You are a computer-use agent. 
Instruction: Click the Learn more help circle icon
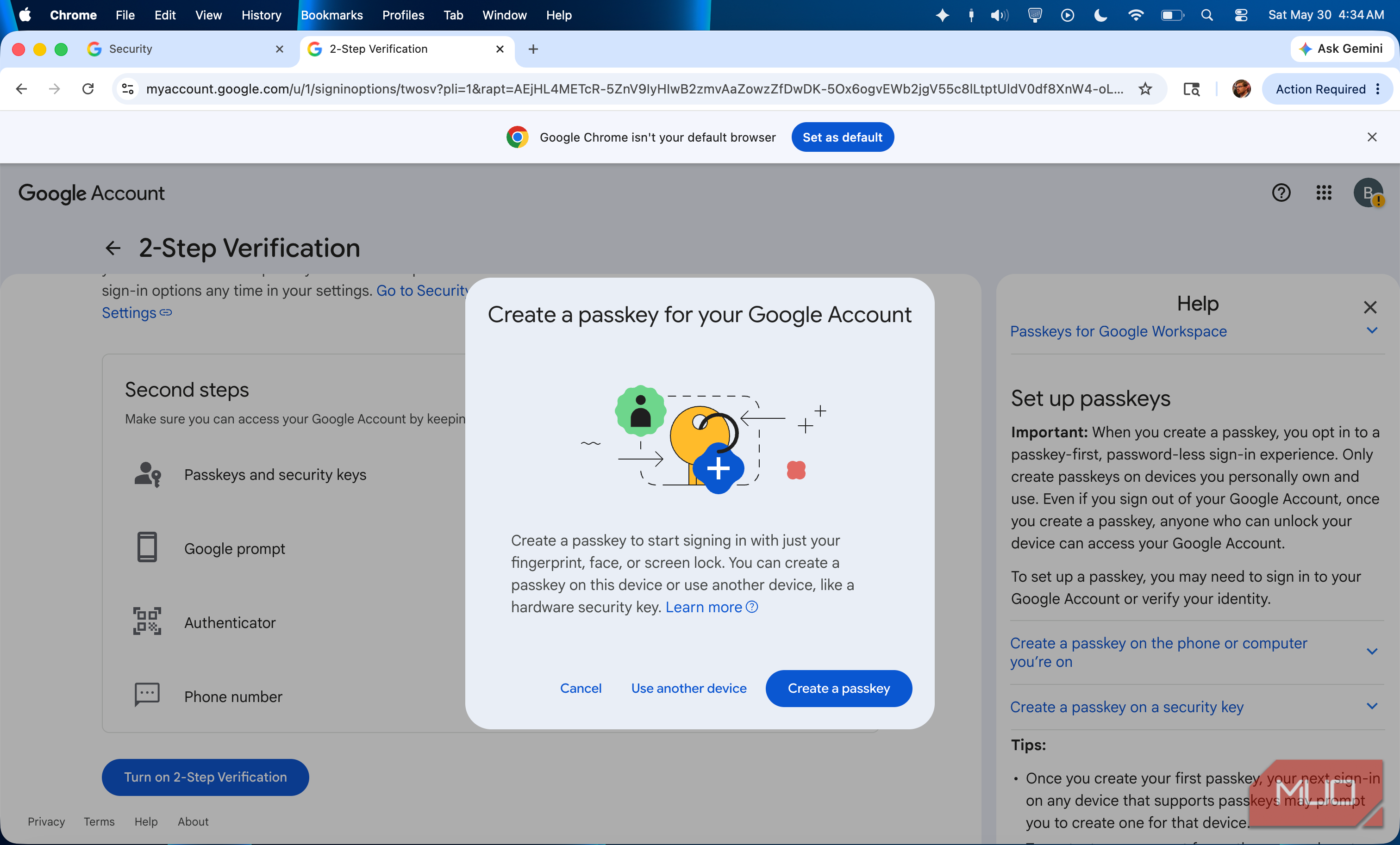click(752, 607)
